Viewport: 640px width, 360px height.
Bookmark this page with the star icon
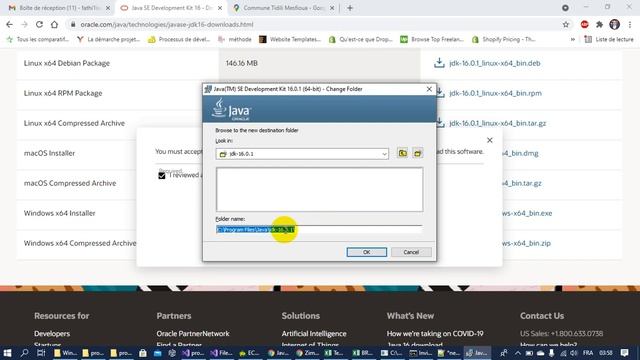566,24
